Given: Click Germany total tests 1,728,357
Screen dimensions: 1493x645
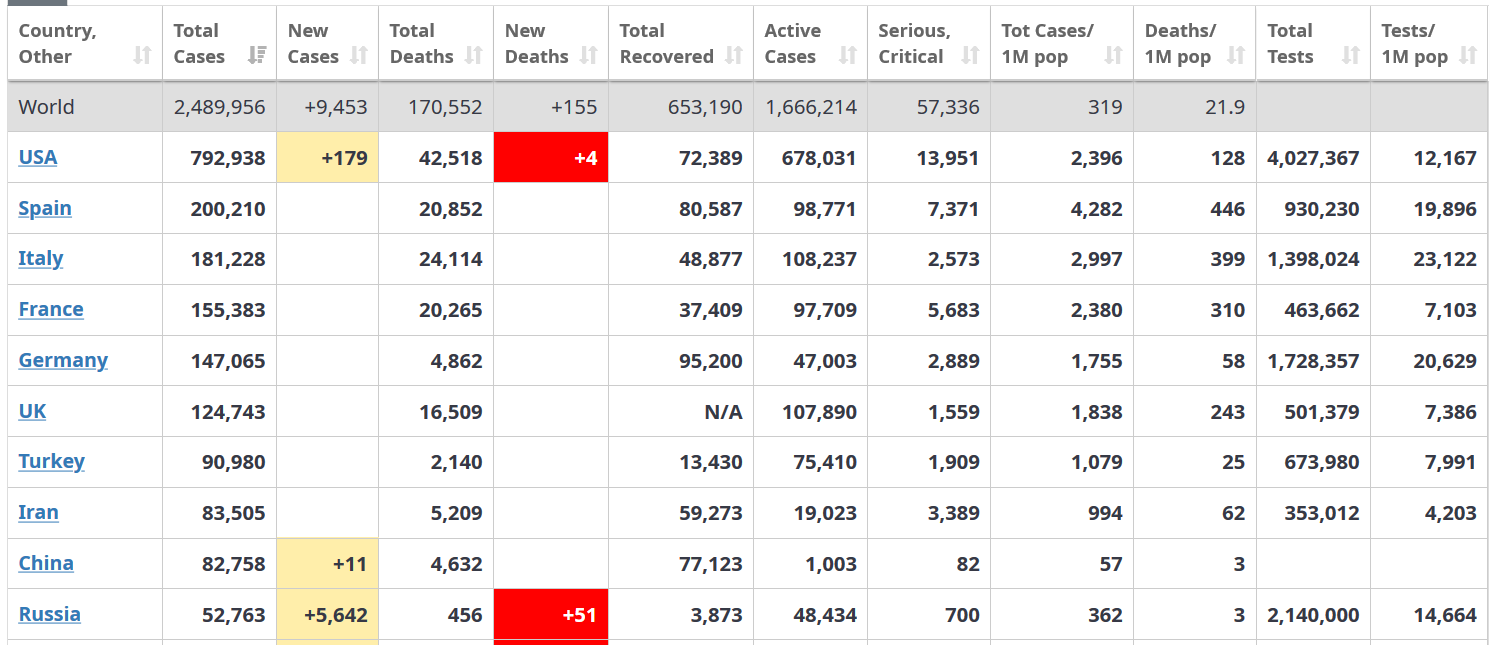Looking at the screenshot, I should tap(1313, 361).
